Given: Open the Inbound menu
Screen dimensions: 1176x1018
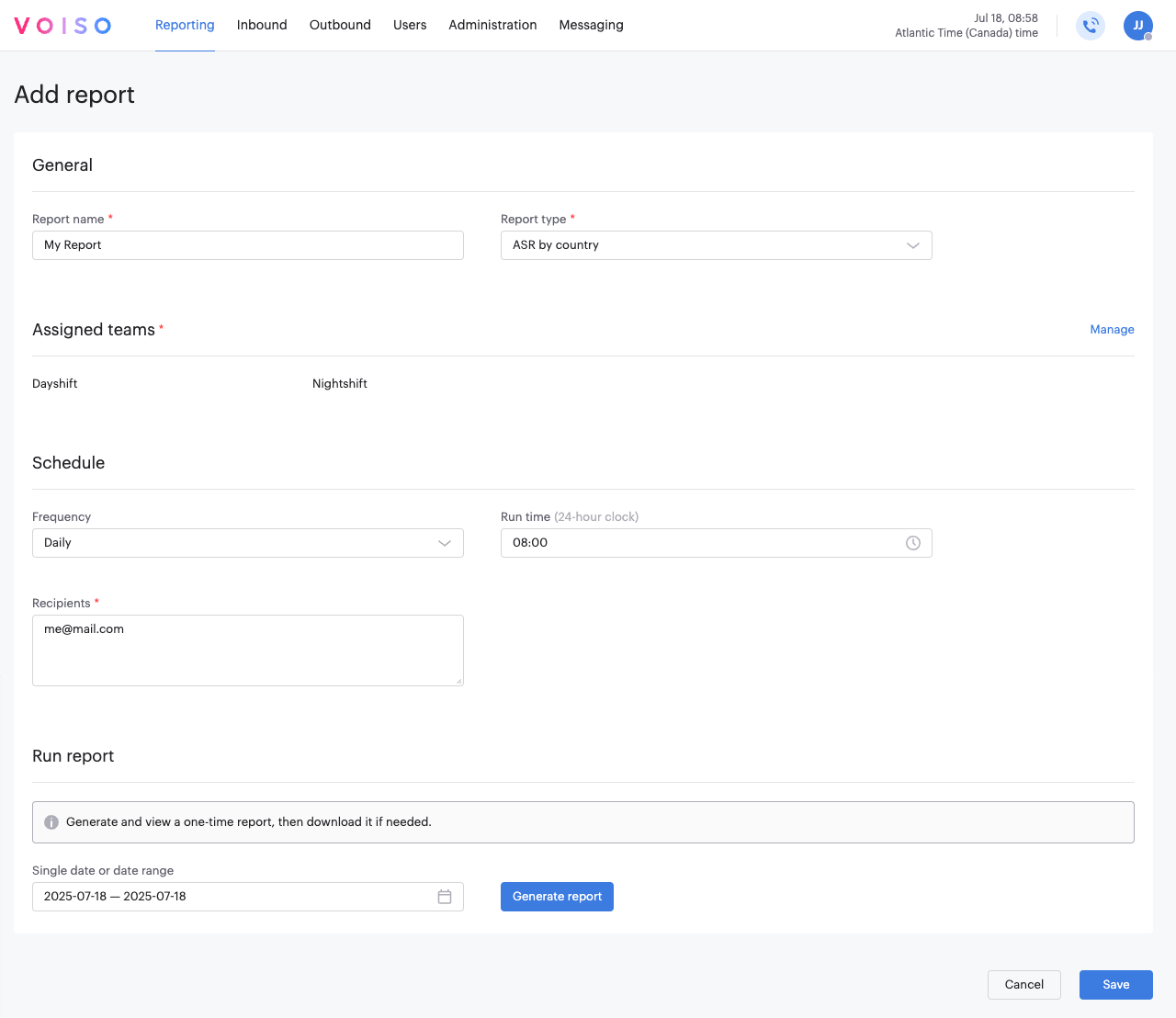Looking at the screenshot, I should point(262,25).
